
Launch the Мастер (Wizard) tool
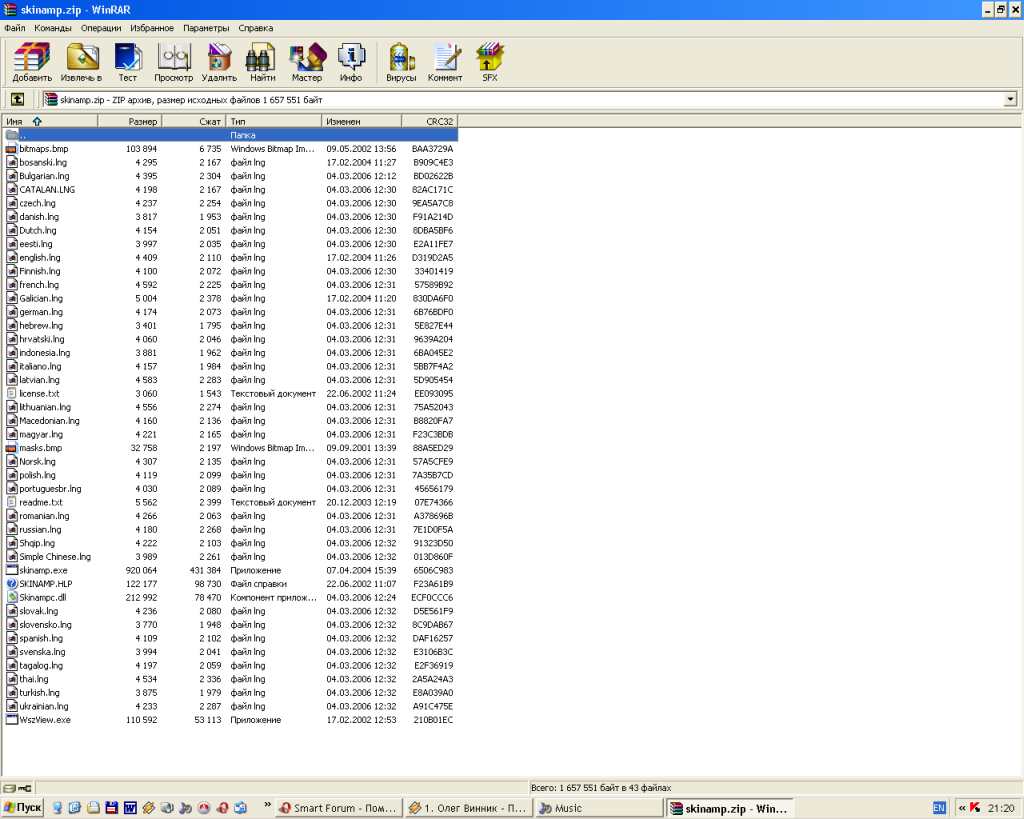coord(307,62)
